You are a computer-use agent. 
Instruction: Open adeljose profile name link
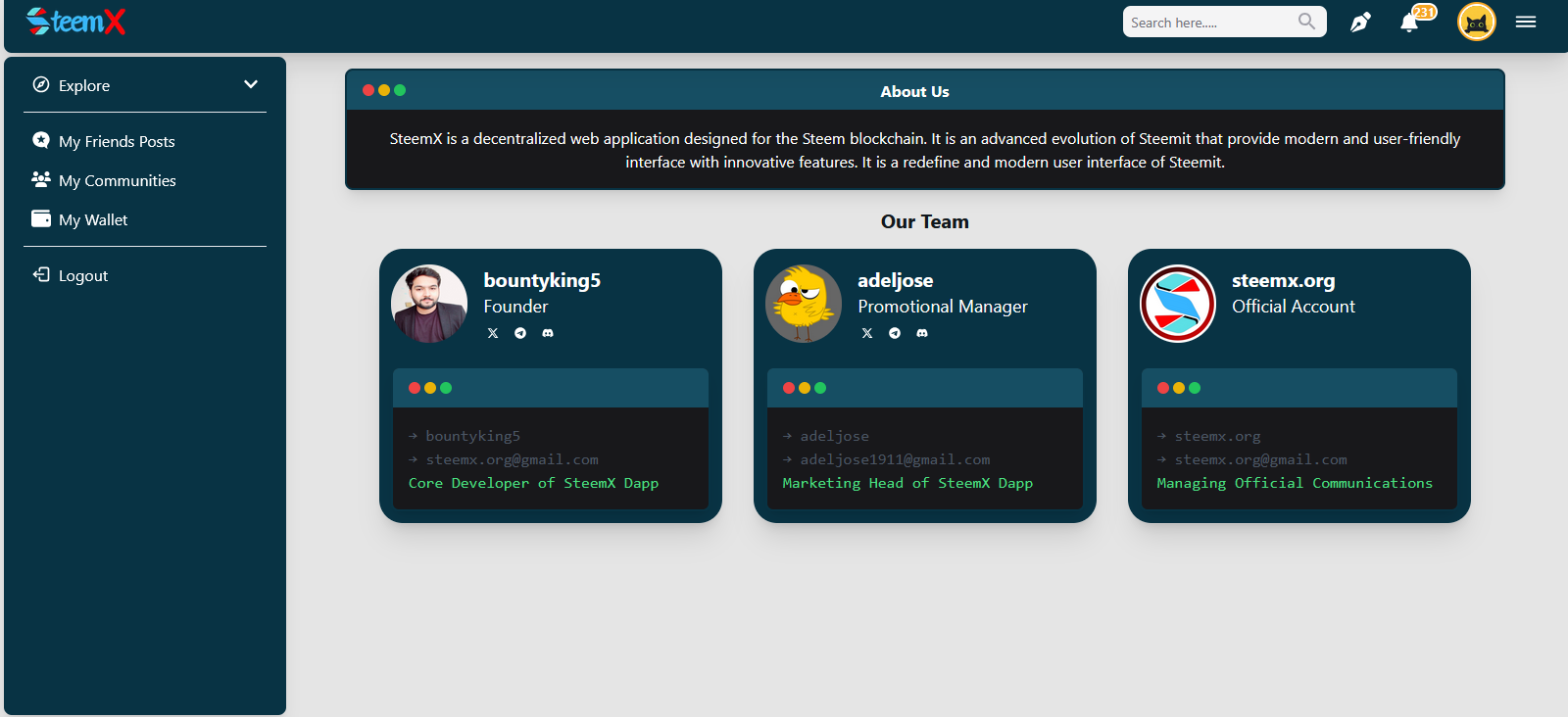tap(896, 280)
